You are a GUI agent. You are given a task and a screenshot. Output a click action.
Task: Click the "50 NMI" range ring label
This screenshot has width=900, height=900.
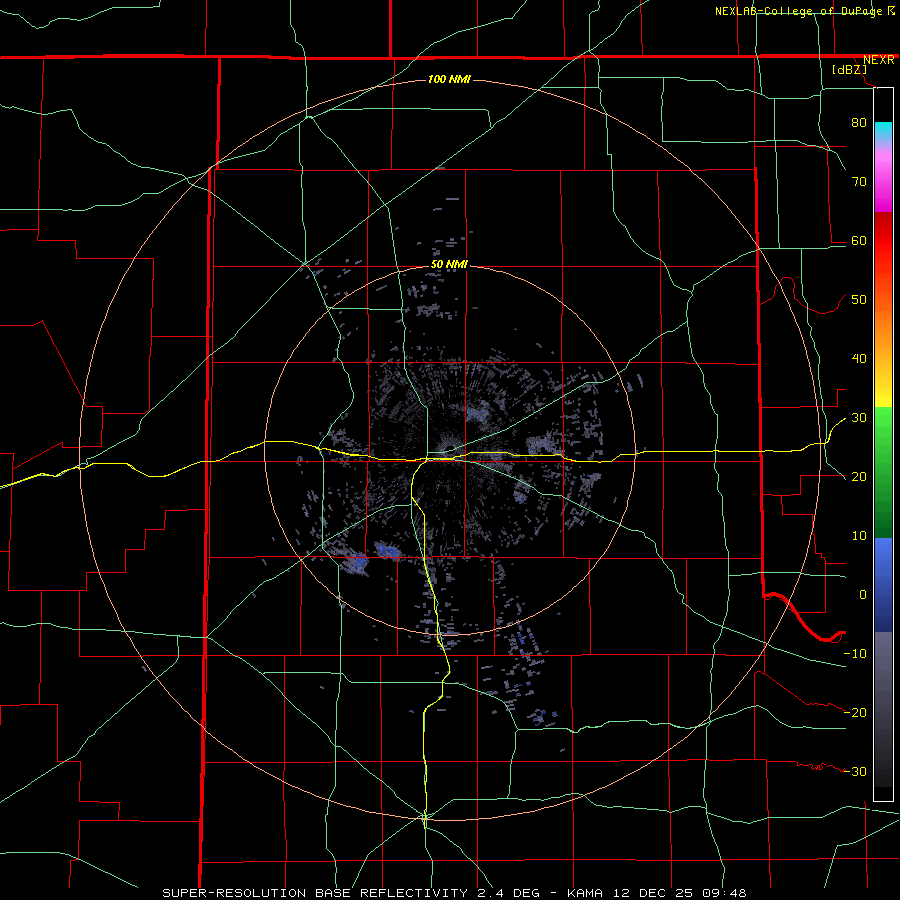[x=449, y=265]
